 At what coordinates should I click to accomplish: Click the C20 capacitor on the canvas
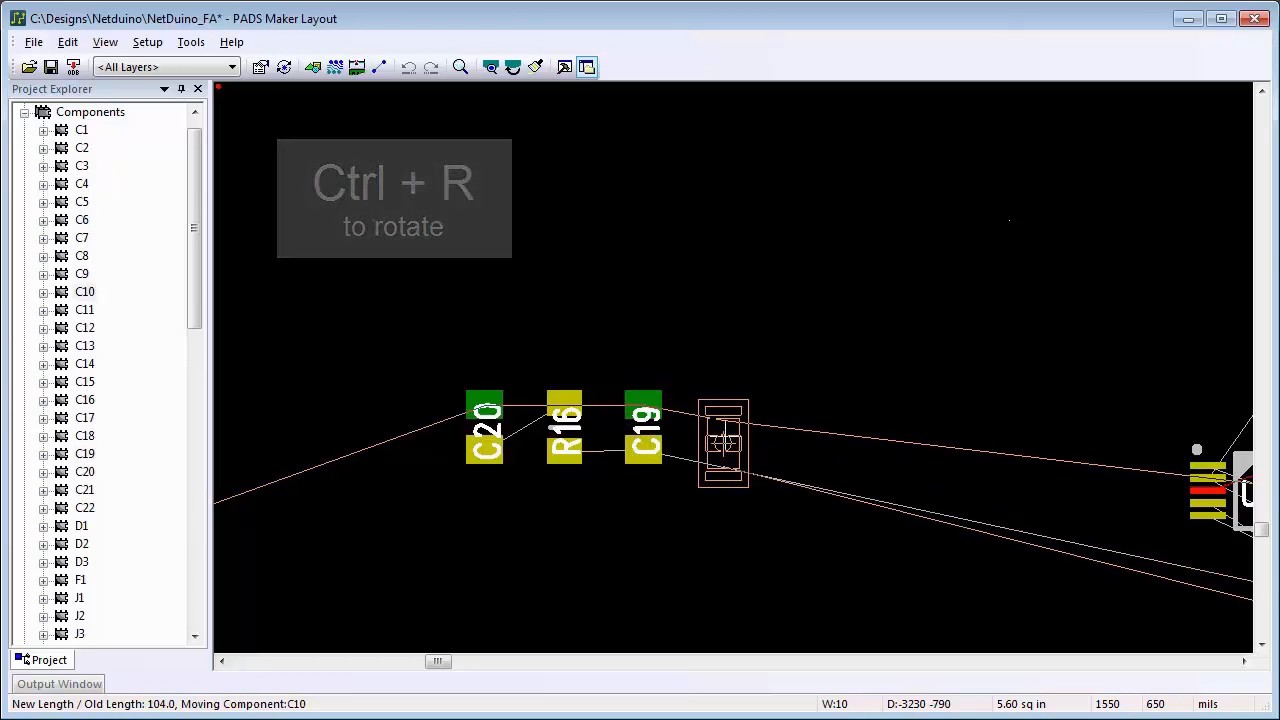pos(485,427)
